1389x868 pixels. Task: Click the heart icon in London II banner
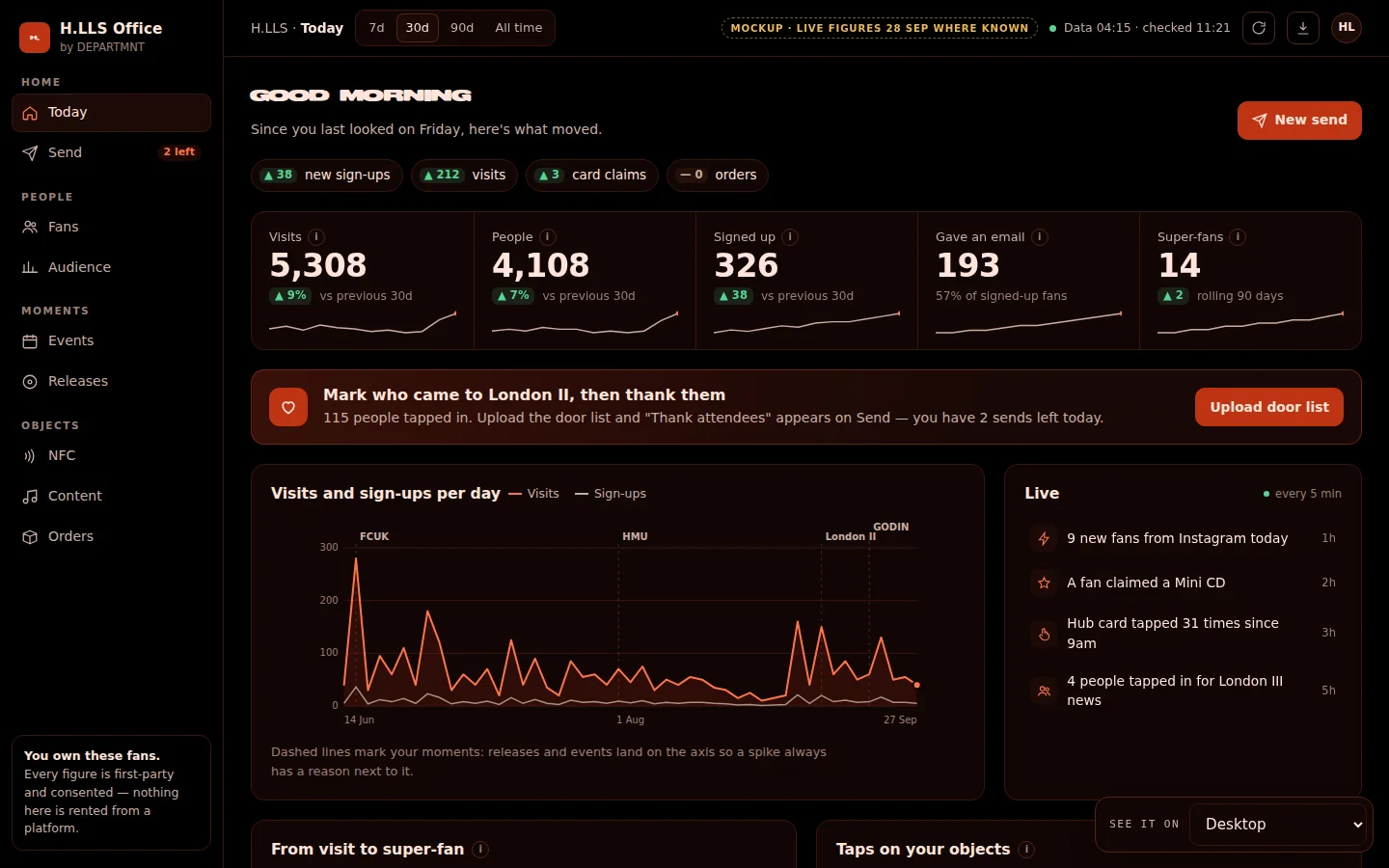tap(288, 407)
